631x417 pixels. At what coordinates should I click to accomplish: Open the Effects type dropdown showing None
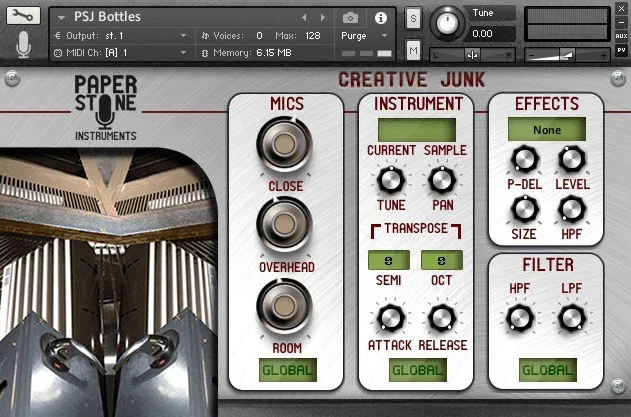[547, 129]
